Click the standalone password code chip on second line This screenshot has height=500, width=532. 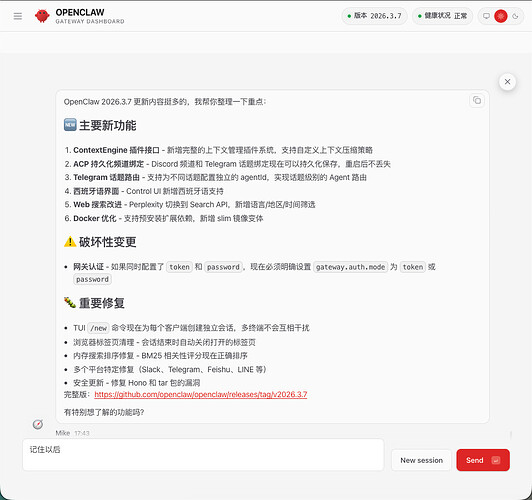coord(92,280)
